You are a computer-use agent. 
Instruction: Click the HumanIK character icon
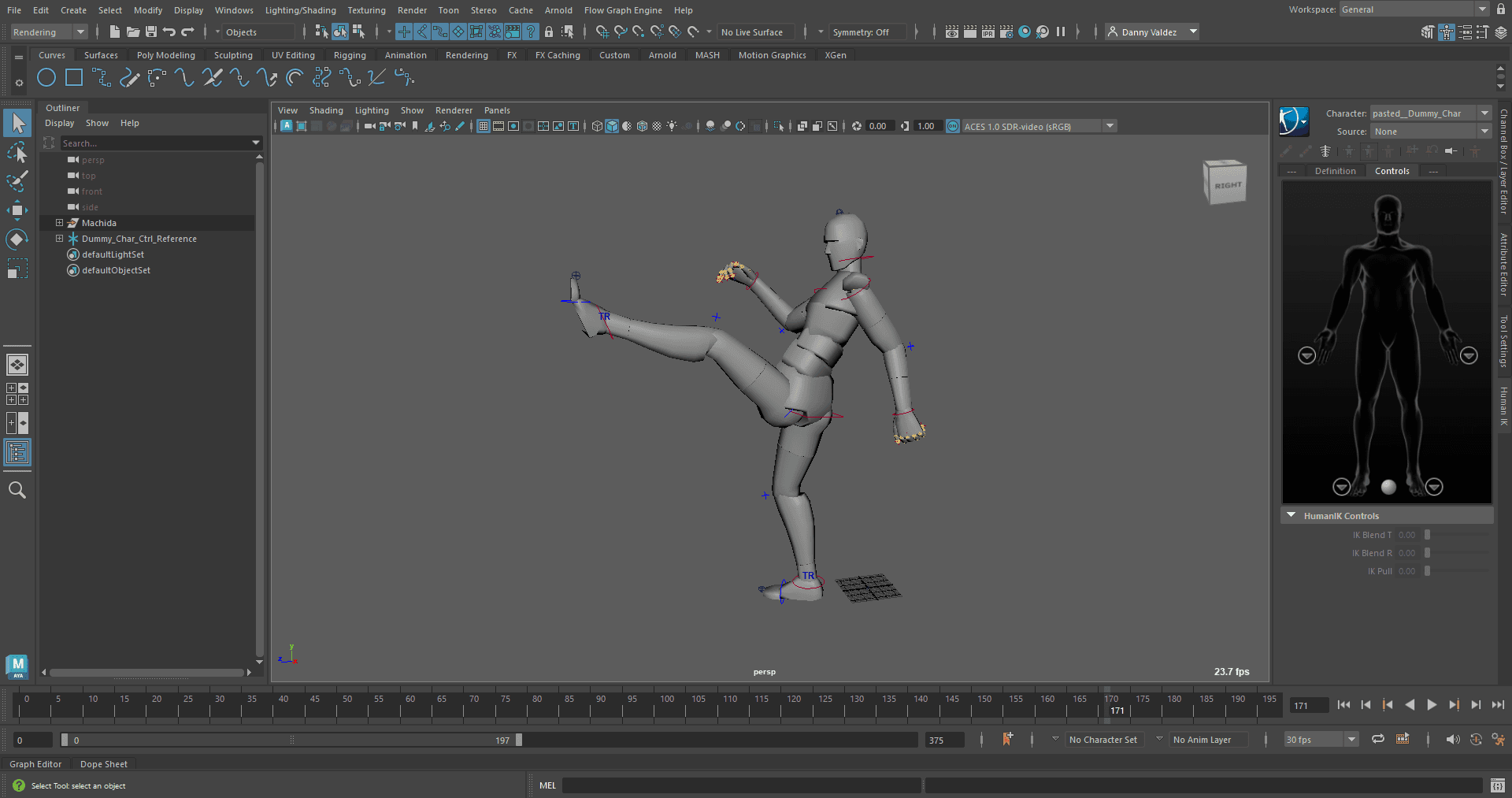click(x=1294, y=121)
